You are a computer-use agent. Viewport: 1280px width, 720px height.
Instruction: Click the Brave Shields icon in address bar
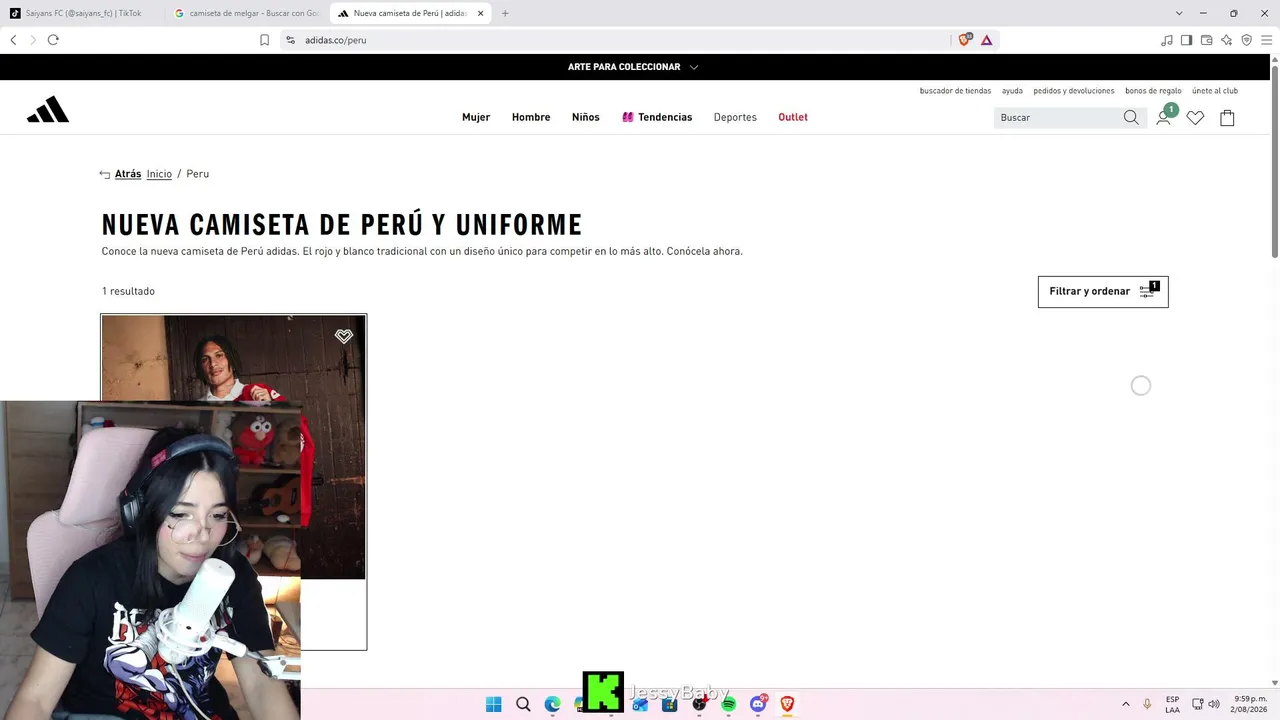coord(964,40)
